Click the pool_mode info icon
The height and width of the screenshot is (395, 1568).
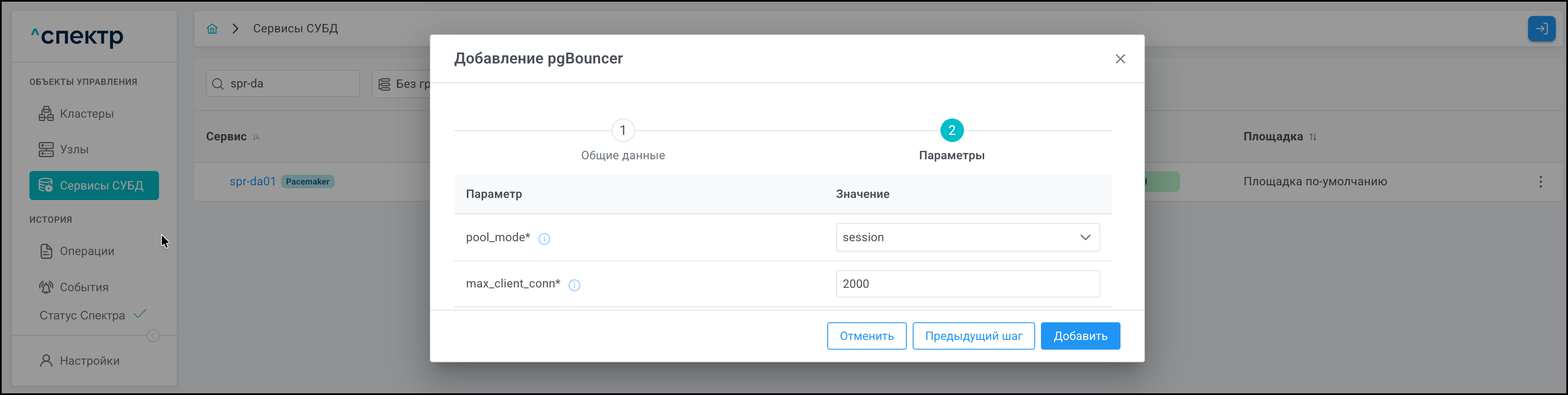[x=544, y=239]
